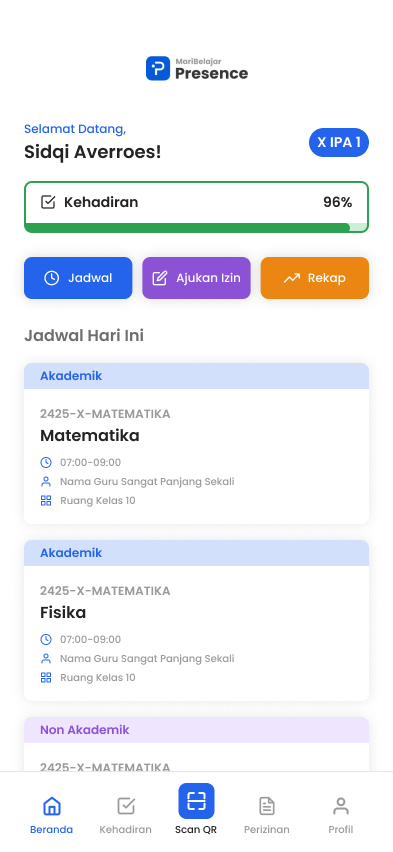Tap the Ajukan Izin purple button
This screenshot has width=393, height=852.
pyautogui.click(x=196, y=278)
